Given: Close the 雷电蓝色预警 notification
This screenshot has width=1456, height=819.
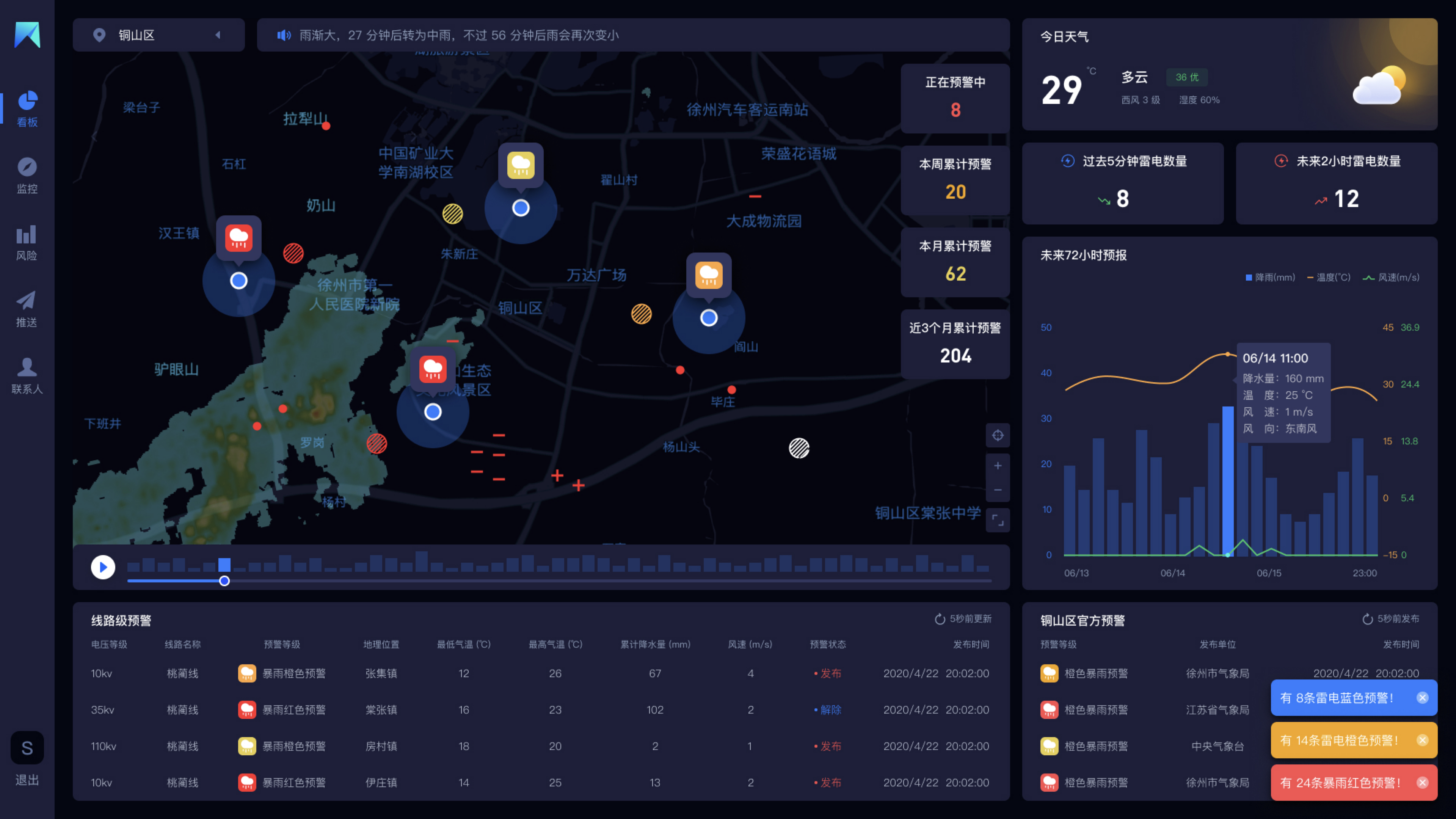Looking at the screenshot, I should 1422,698.
